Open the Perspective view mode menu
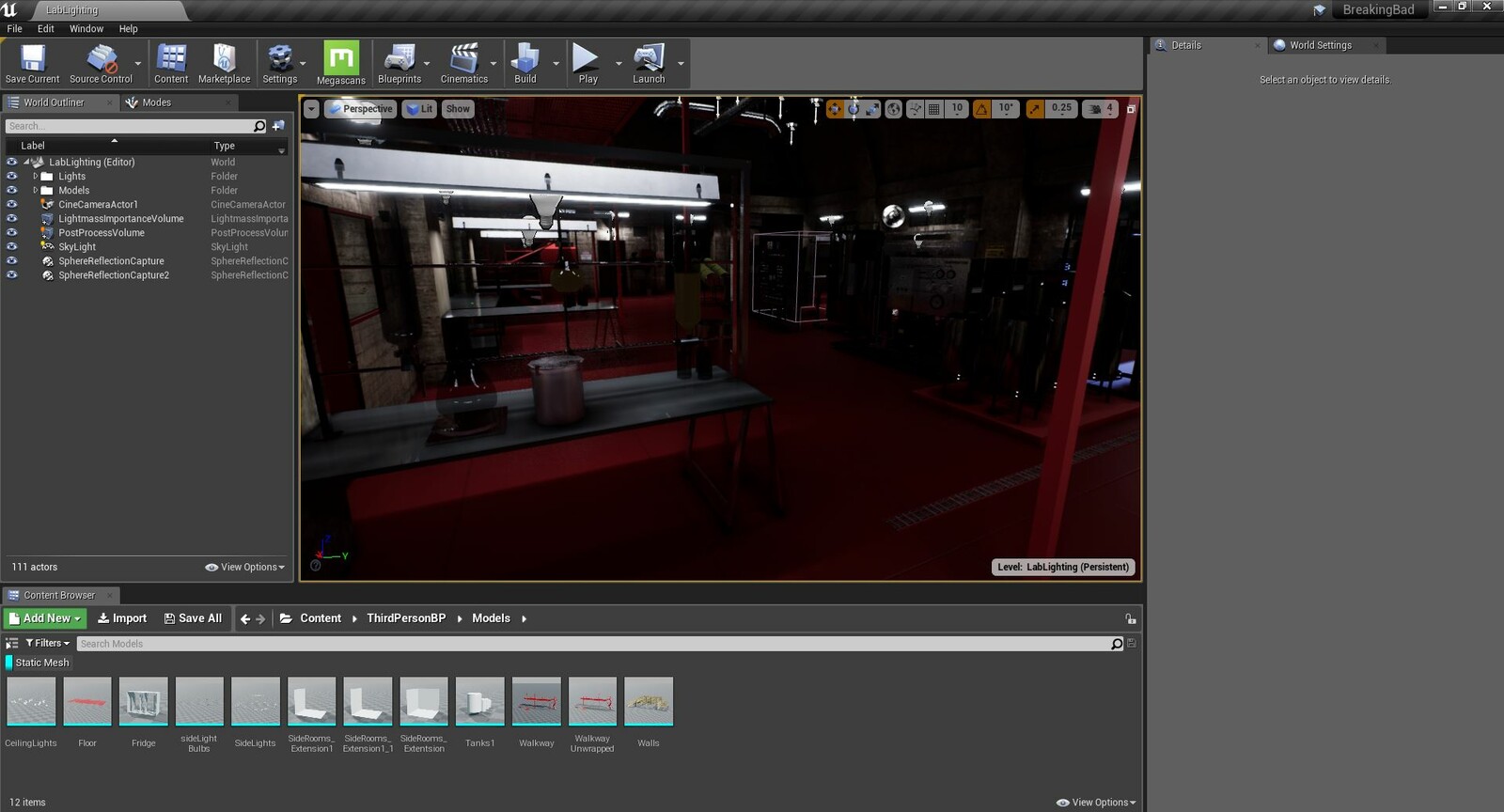 [x=360, y=109]
